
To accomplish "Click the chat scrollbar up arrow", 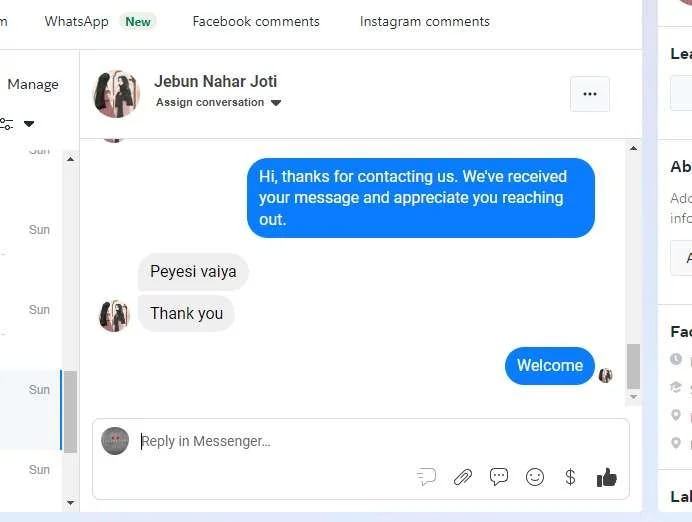I will click(633, 148).
